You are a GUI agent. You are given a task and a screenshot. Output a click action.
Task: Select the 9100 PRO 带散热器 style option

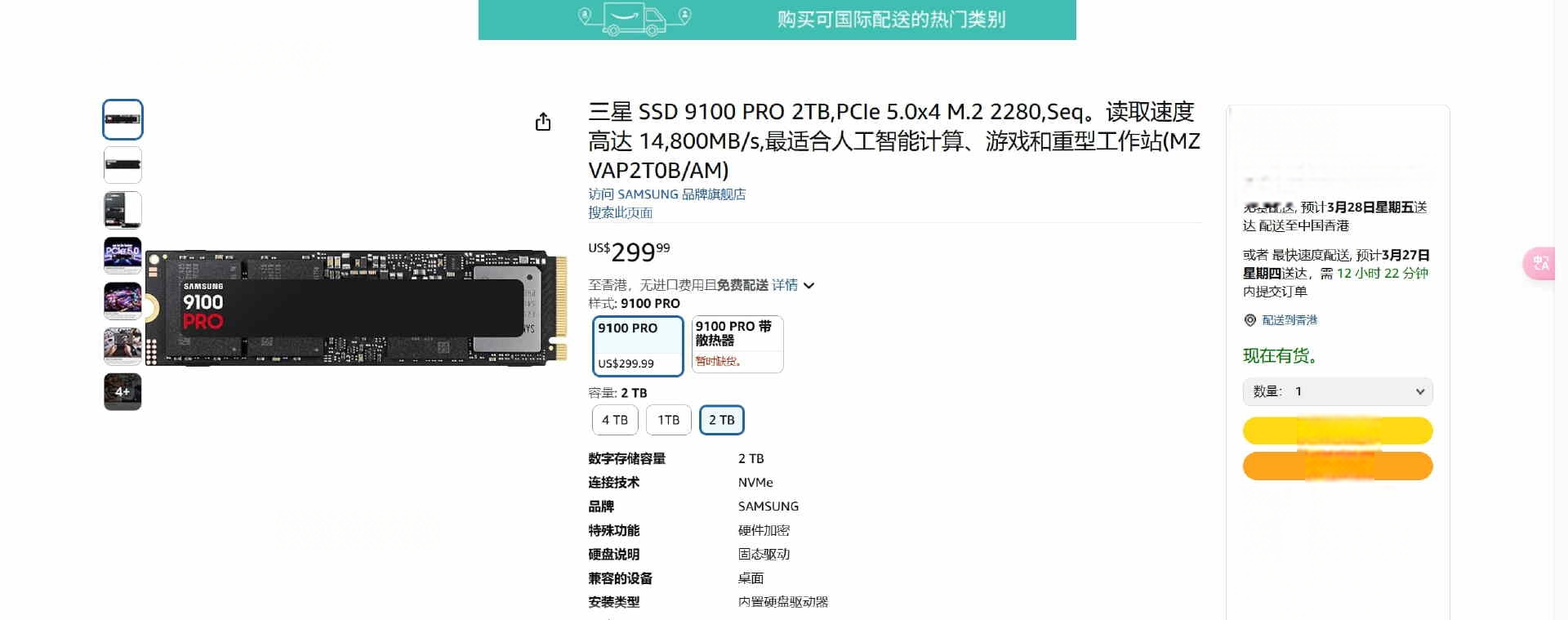point(737,344)
